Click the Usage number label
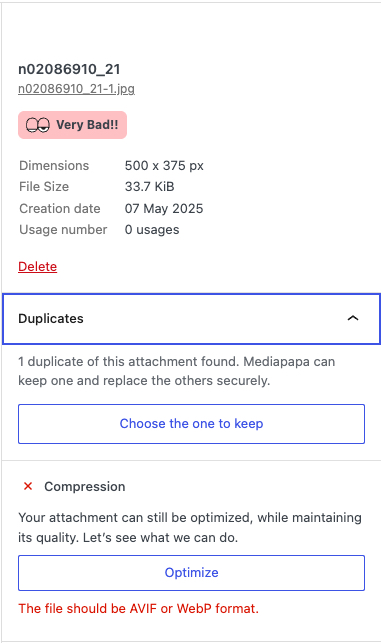 [63, 230]
